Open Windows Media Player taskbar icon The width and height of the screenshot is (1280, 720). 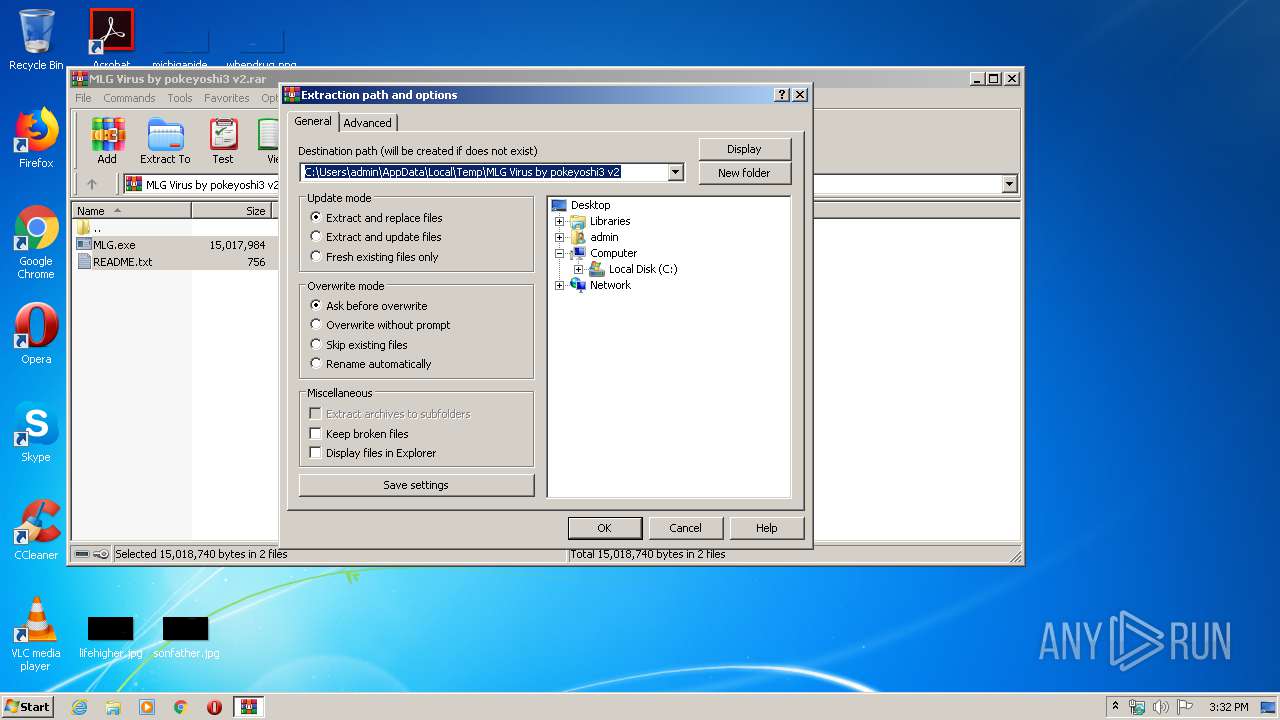[147, 707]
